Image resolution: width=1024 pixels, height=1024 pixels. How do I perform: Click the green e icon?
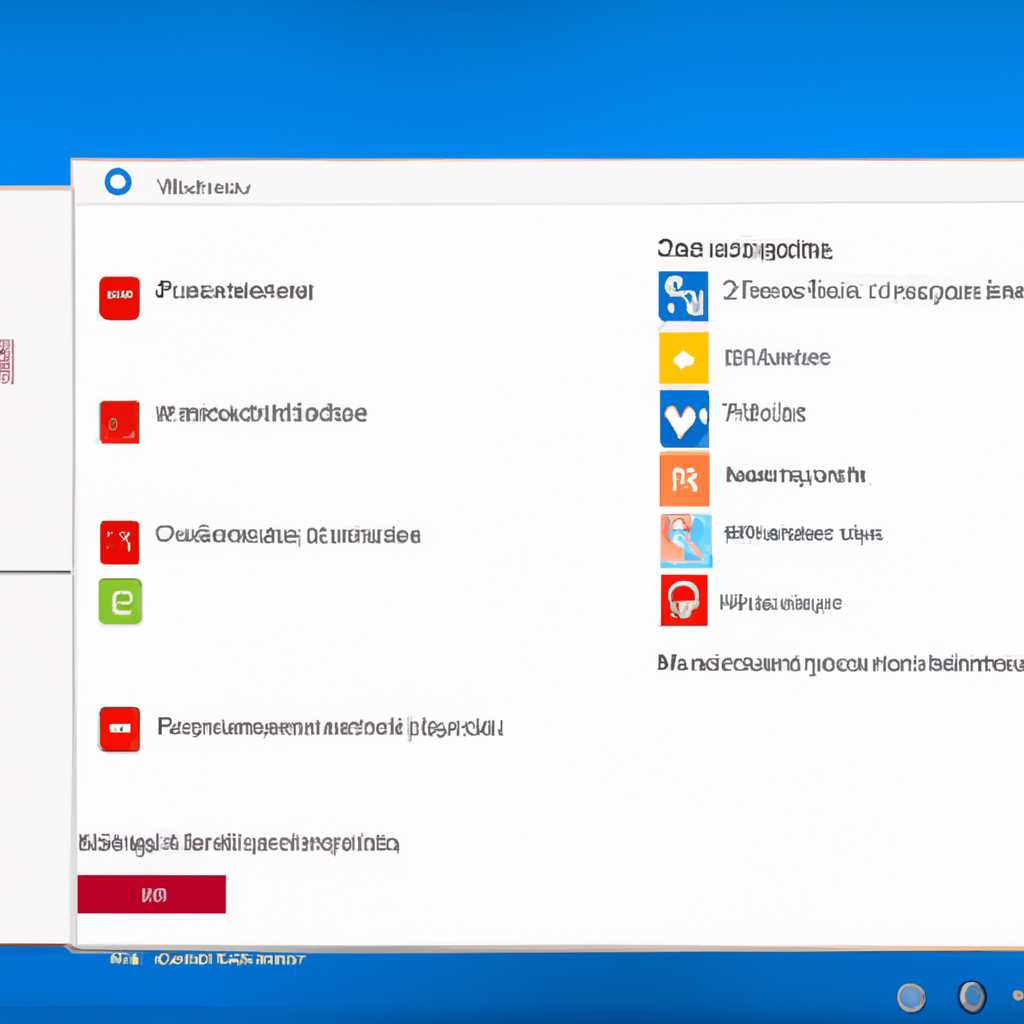click(120, 601)
